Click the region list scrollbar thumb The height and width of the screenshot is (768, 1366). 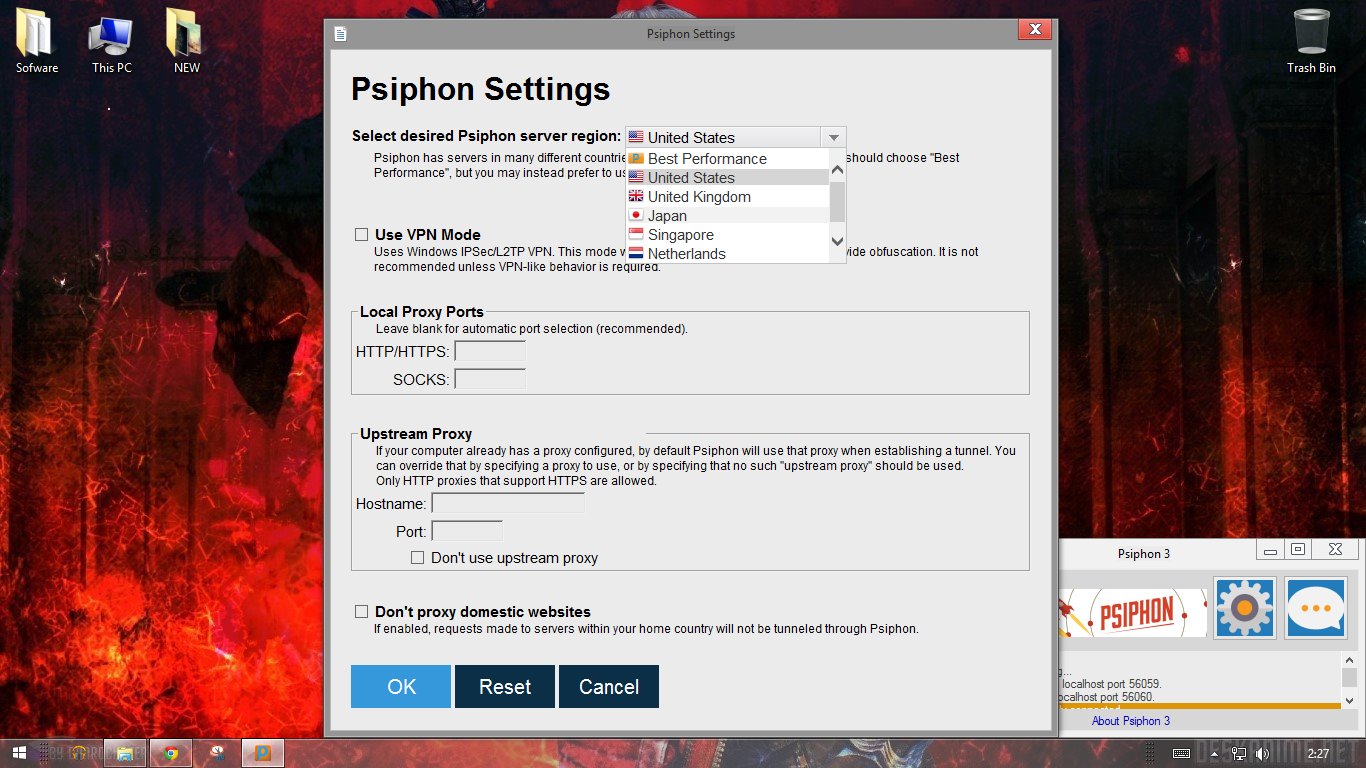[838, 201]
